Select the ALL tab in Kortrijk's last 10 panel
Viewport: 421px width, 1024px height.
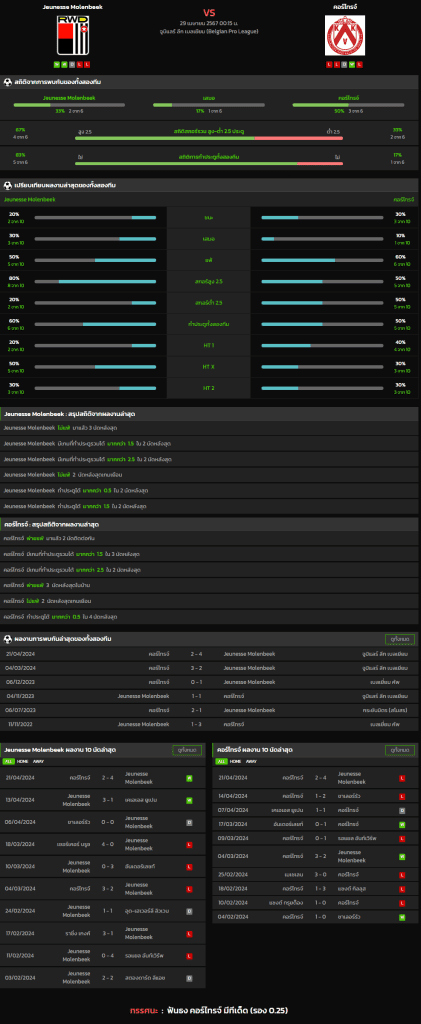pos(222,761)
